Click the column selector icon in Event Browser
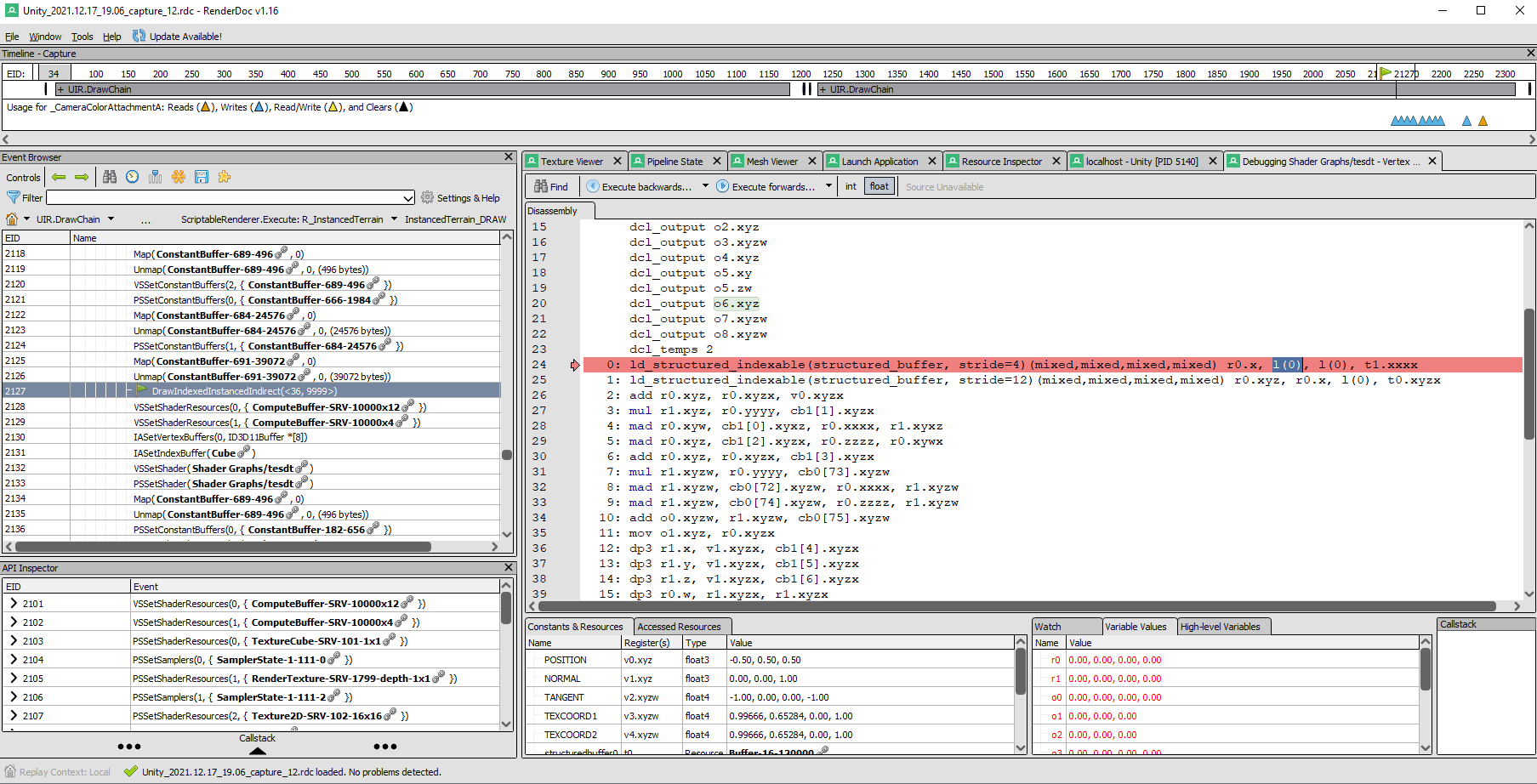Screen dimensions: 1537x784 point(155,177)
